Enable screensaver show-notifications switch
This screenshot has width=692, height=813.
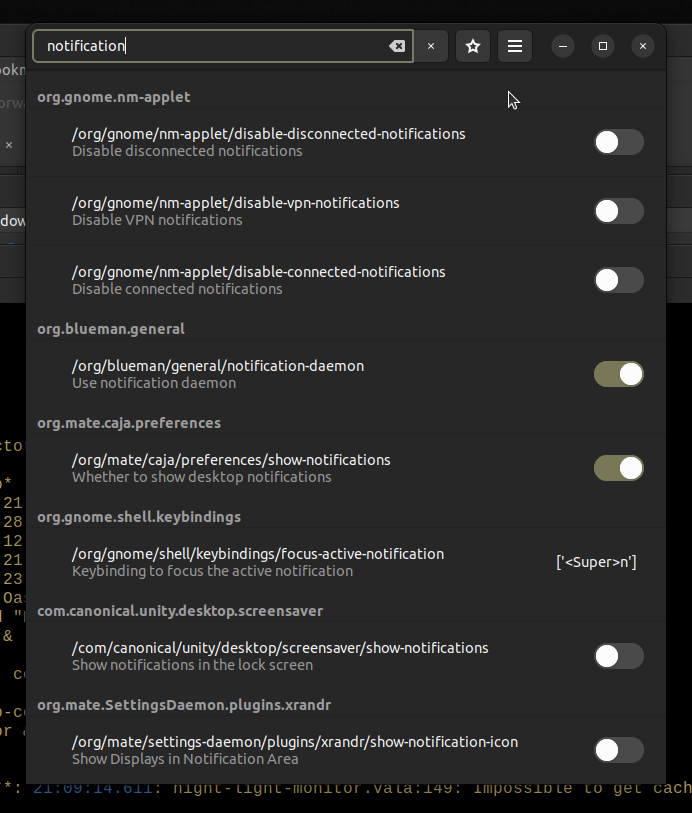[618, 656]
